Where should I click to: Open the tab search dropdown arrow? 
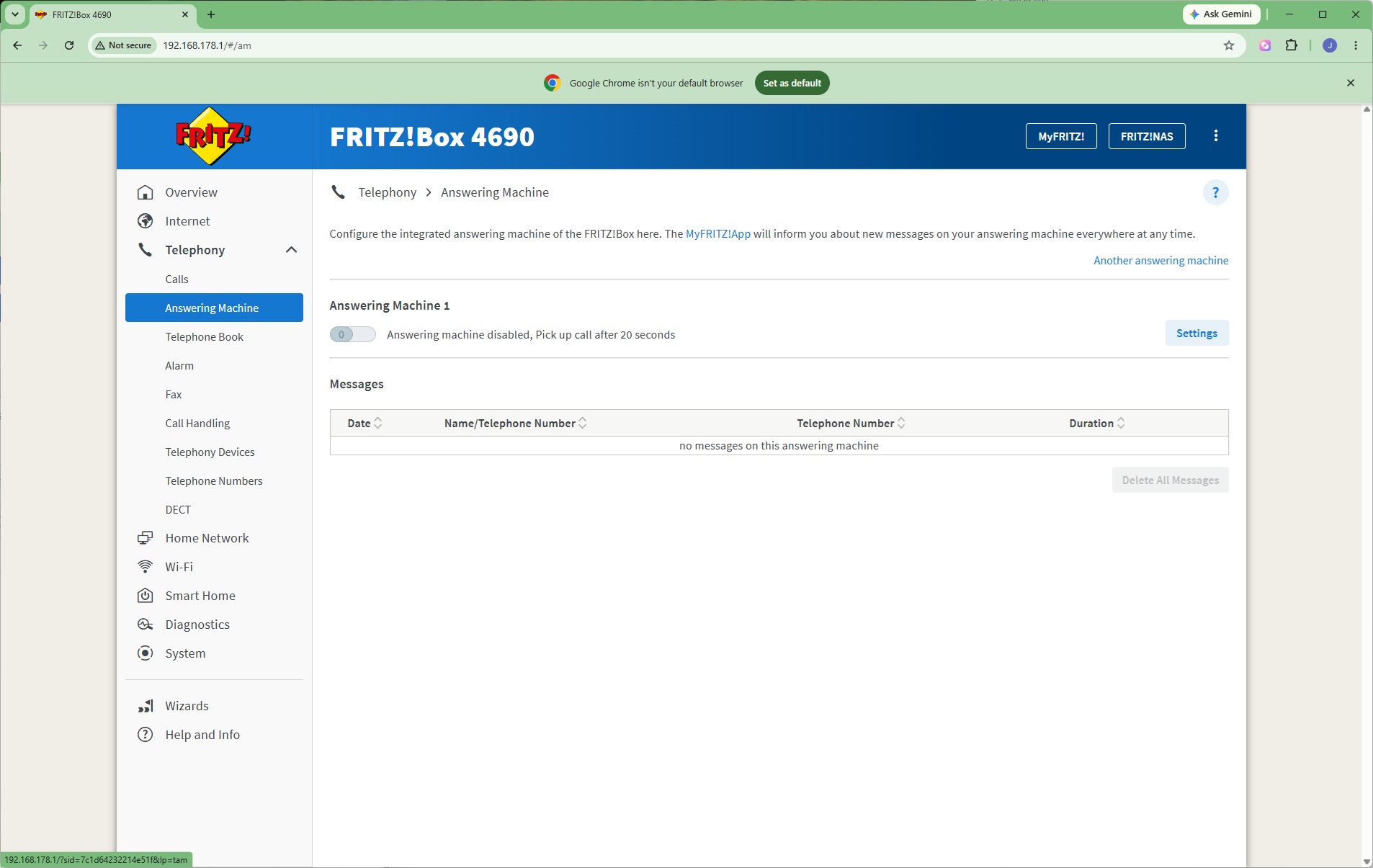(x=14, y=14)
